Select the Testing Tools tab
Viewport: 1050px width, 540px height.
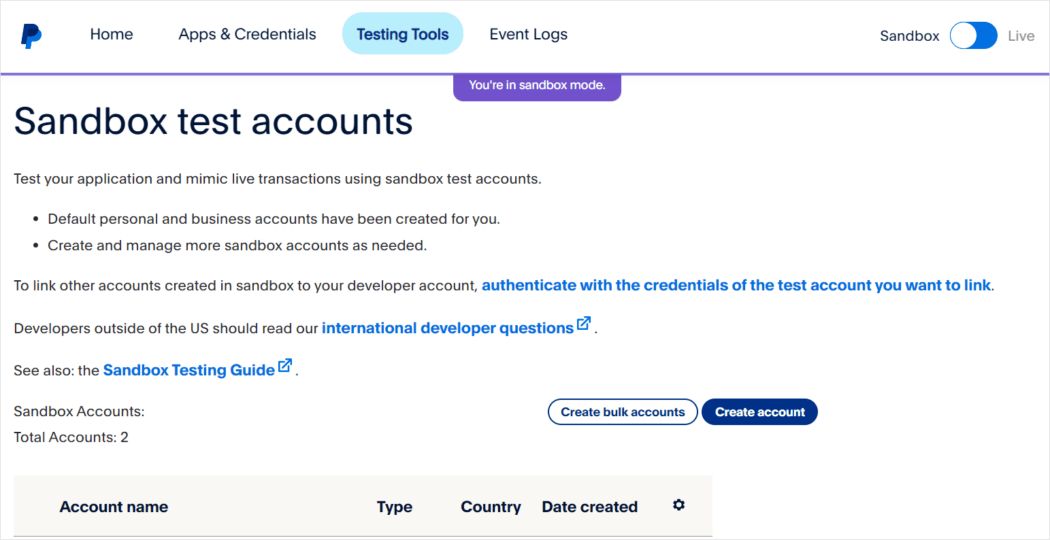tap(402, 34)
